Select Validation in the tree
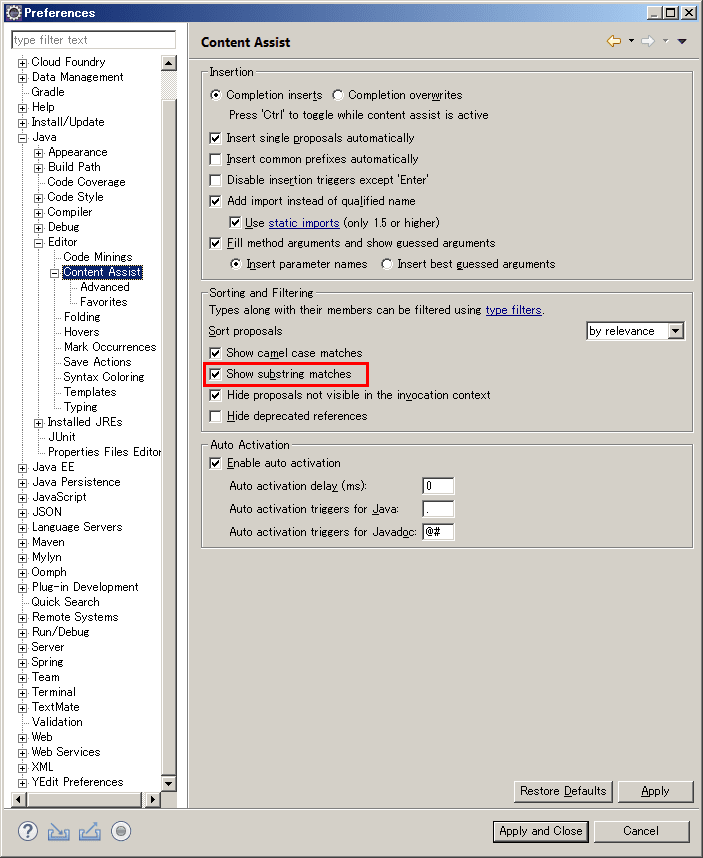The height and width of the screenshot is (858, 703). 57,722
